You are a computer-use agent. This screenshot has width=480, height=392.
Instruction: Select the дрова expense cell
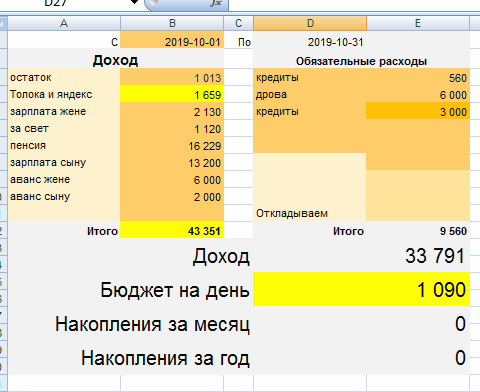tap(310, 94)
